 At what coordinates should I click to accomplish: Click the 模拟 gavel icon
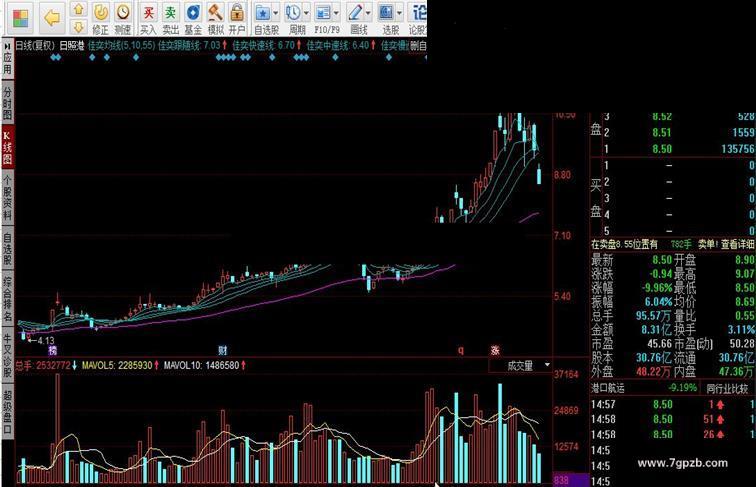(215, 12)
